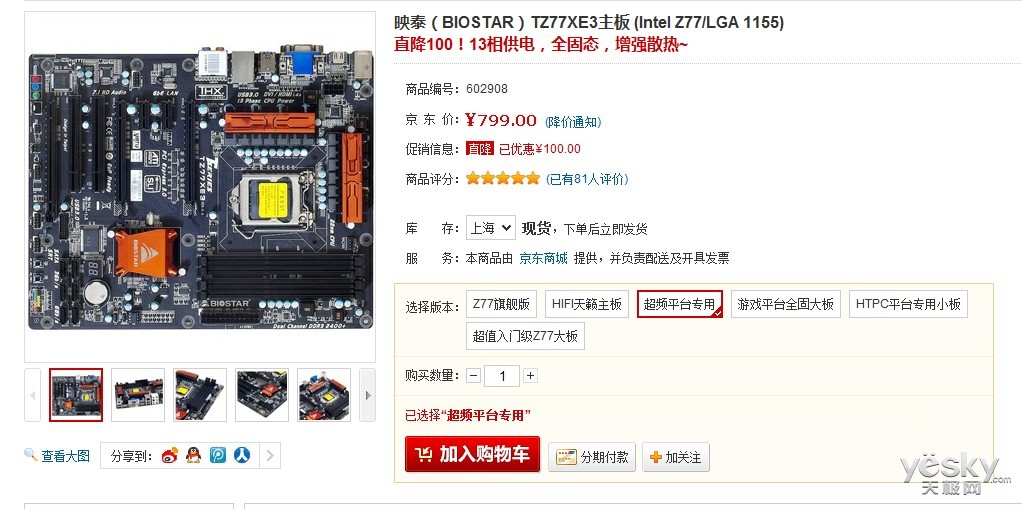This screenshot has width=1022, height=509.
Task: Click the 加关注 follow button
Action: point(676,457)
